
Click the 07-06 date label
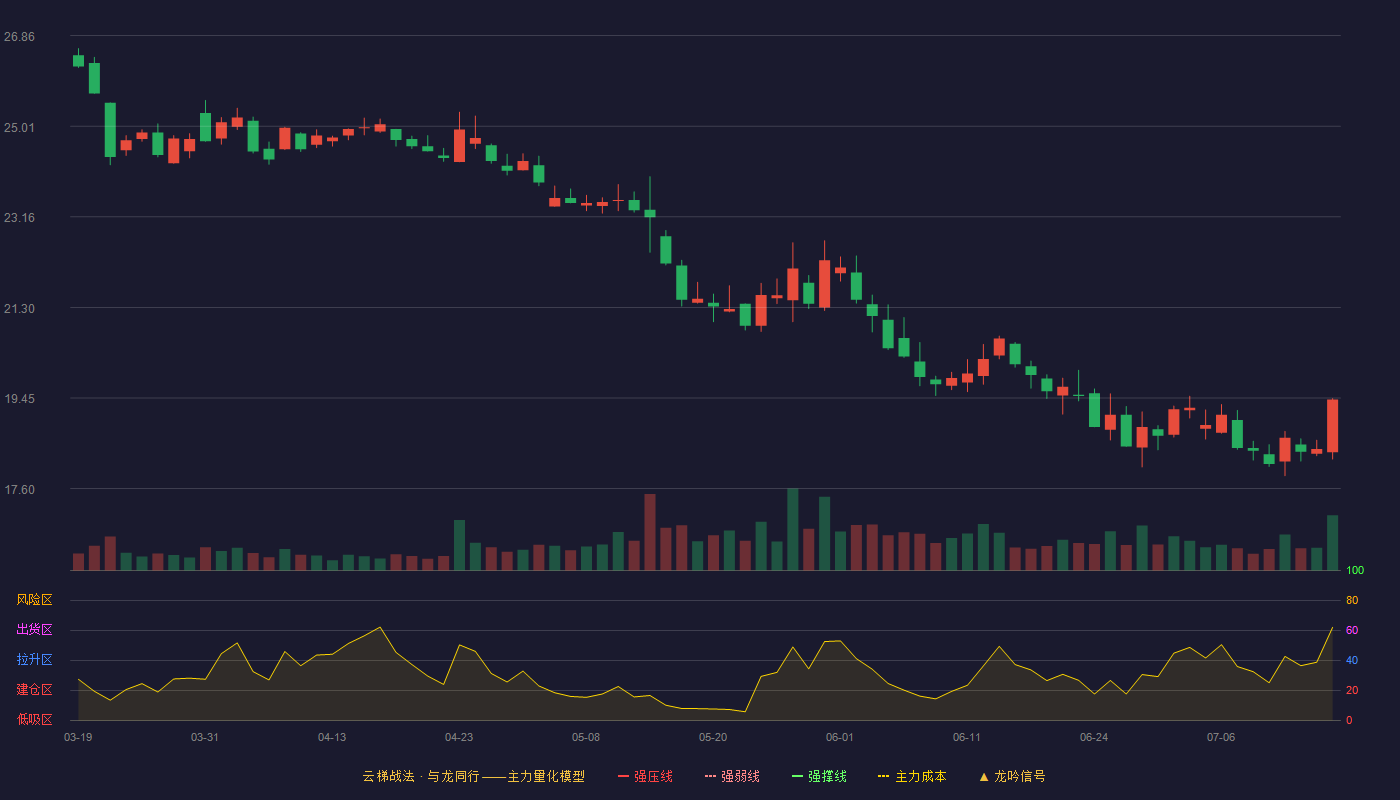coord(1221,737)
